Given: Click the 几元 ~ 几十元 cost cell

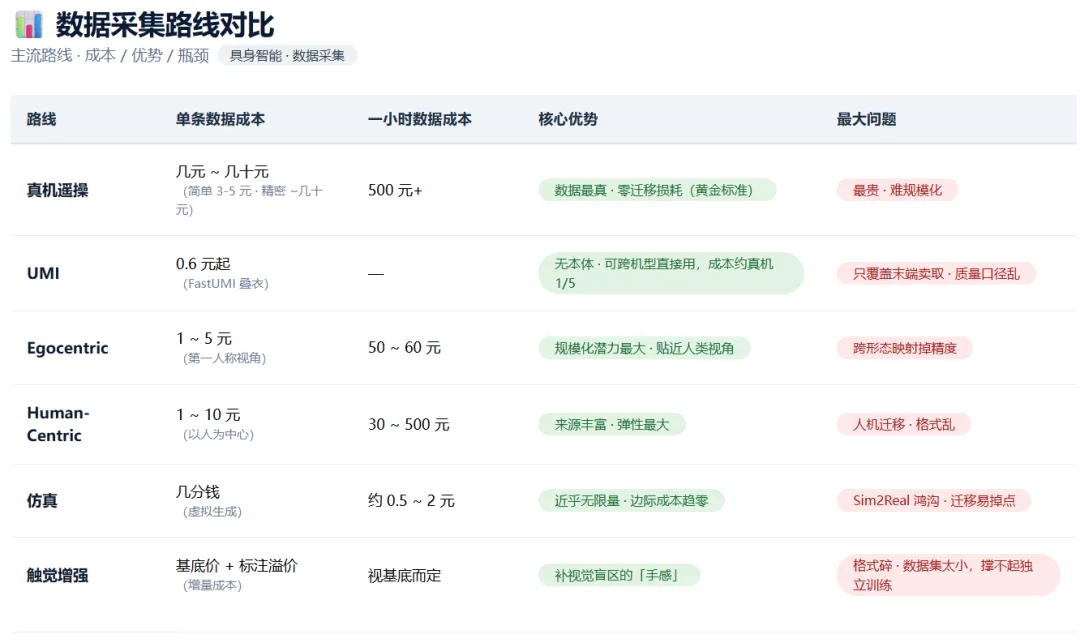Looking at the screenshot, I should pos(222,171).
